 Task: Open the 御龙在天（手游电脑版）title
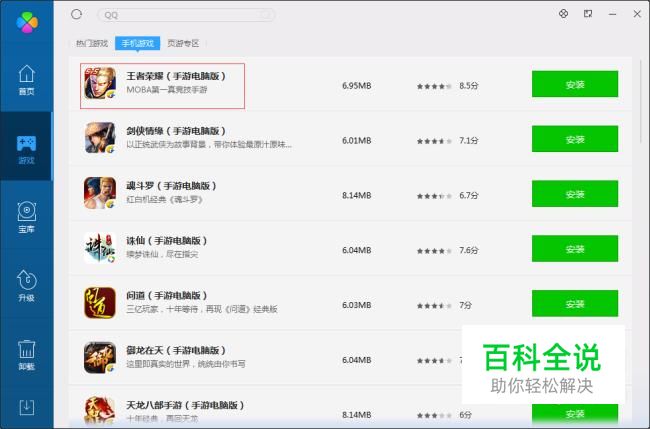tap(176, 350)
